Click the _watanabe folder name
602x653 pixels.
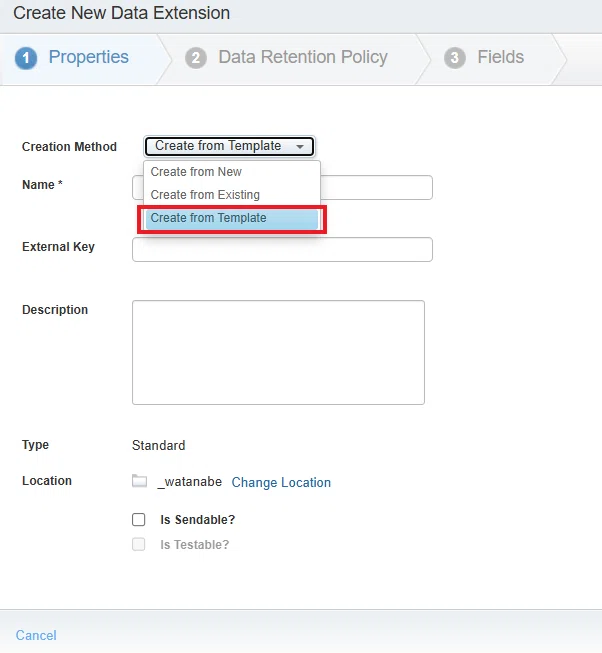(x=189, y=482)
